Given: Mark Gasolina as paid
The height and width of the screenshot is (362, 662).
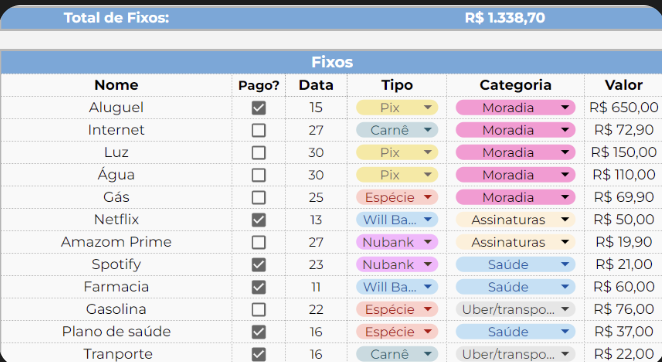Looking at the screenshot, I should click(258, 309).
